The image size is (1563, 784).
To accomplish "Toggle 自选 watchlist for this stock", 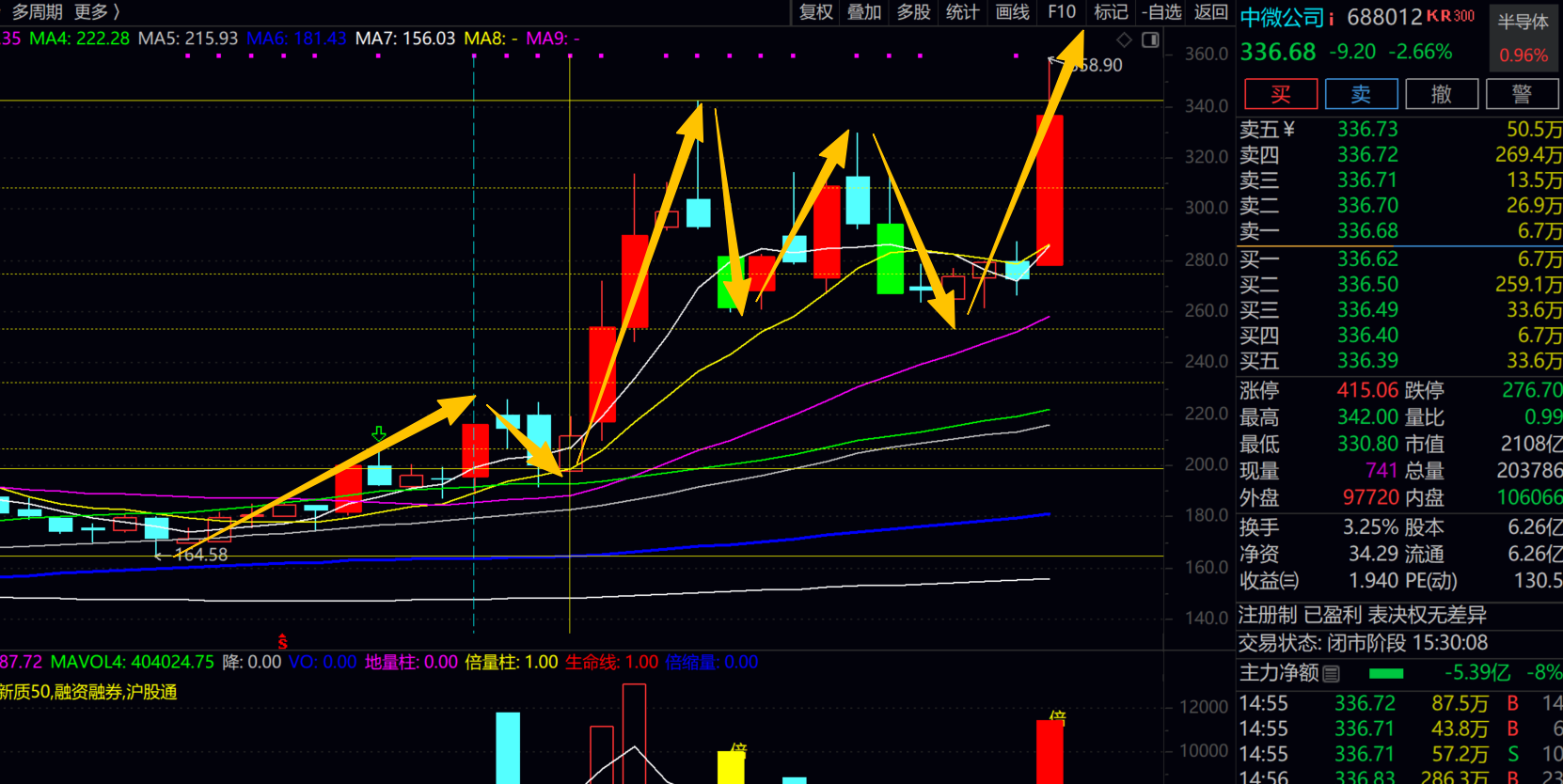I will (x=1163, y=12).
